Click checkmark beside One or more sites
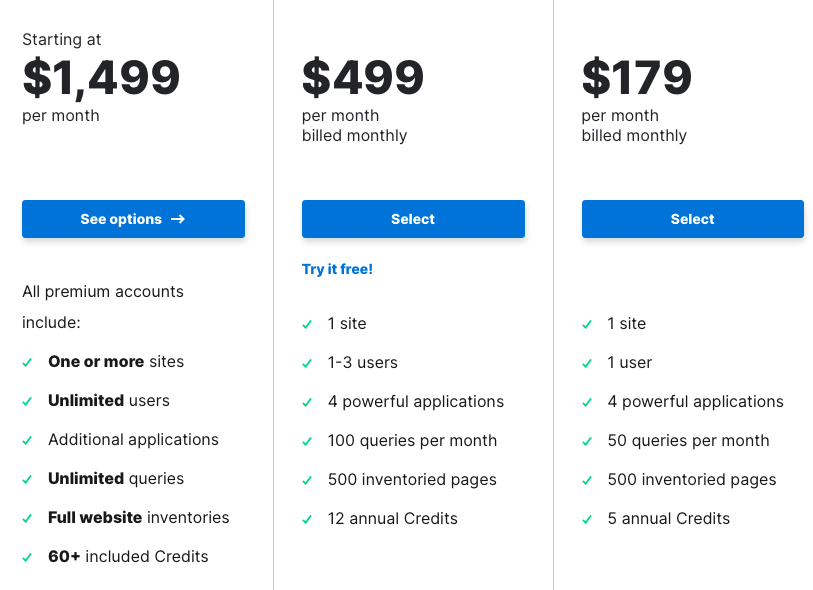This screenshot has height=590, width=813. click(x=27, y=362)
